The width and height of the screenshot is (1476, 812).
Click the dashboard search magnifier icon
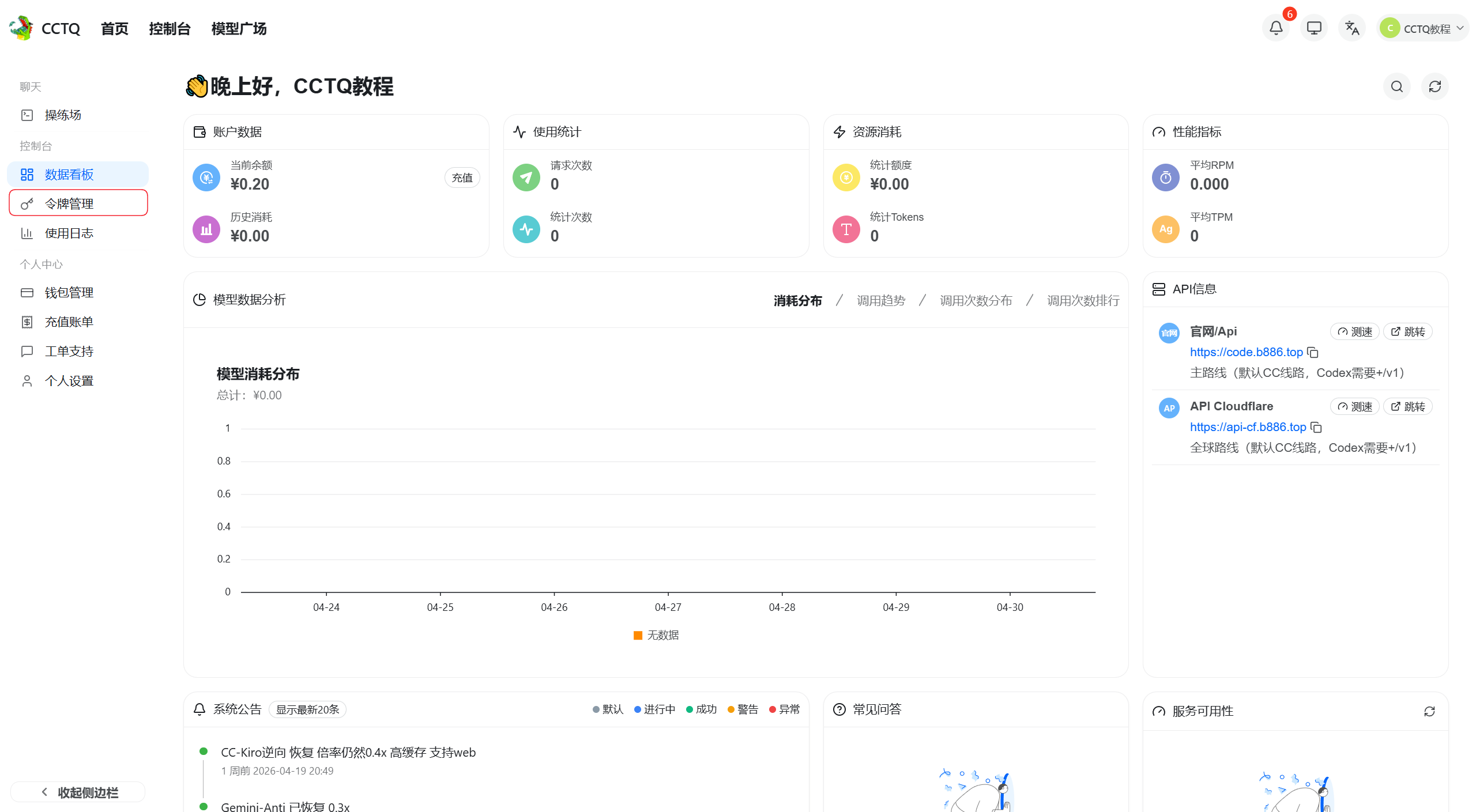[1396, 86]
